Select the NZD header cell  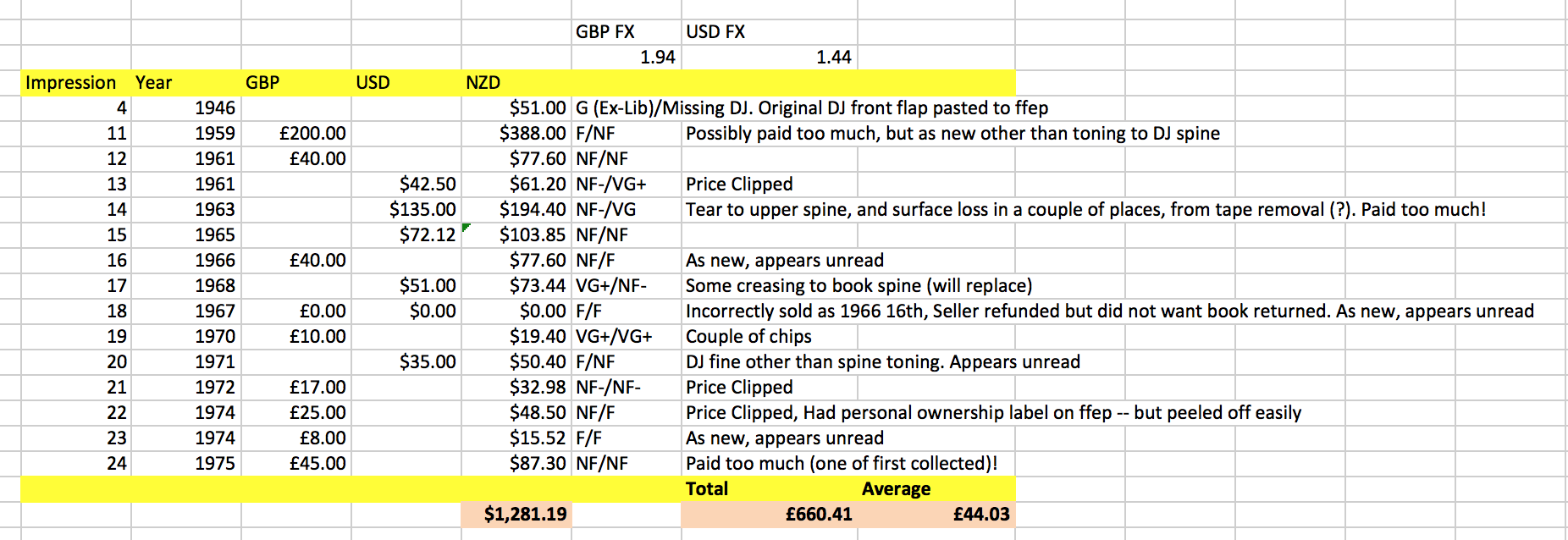click(x=516, y=83)
